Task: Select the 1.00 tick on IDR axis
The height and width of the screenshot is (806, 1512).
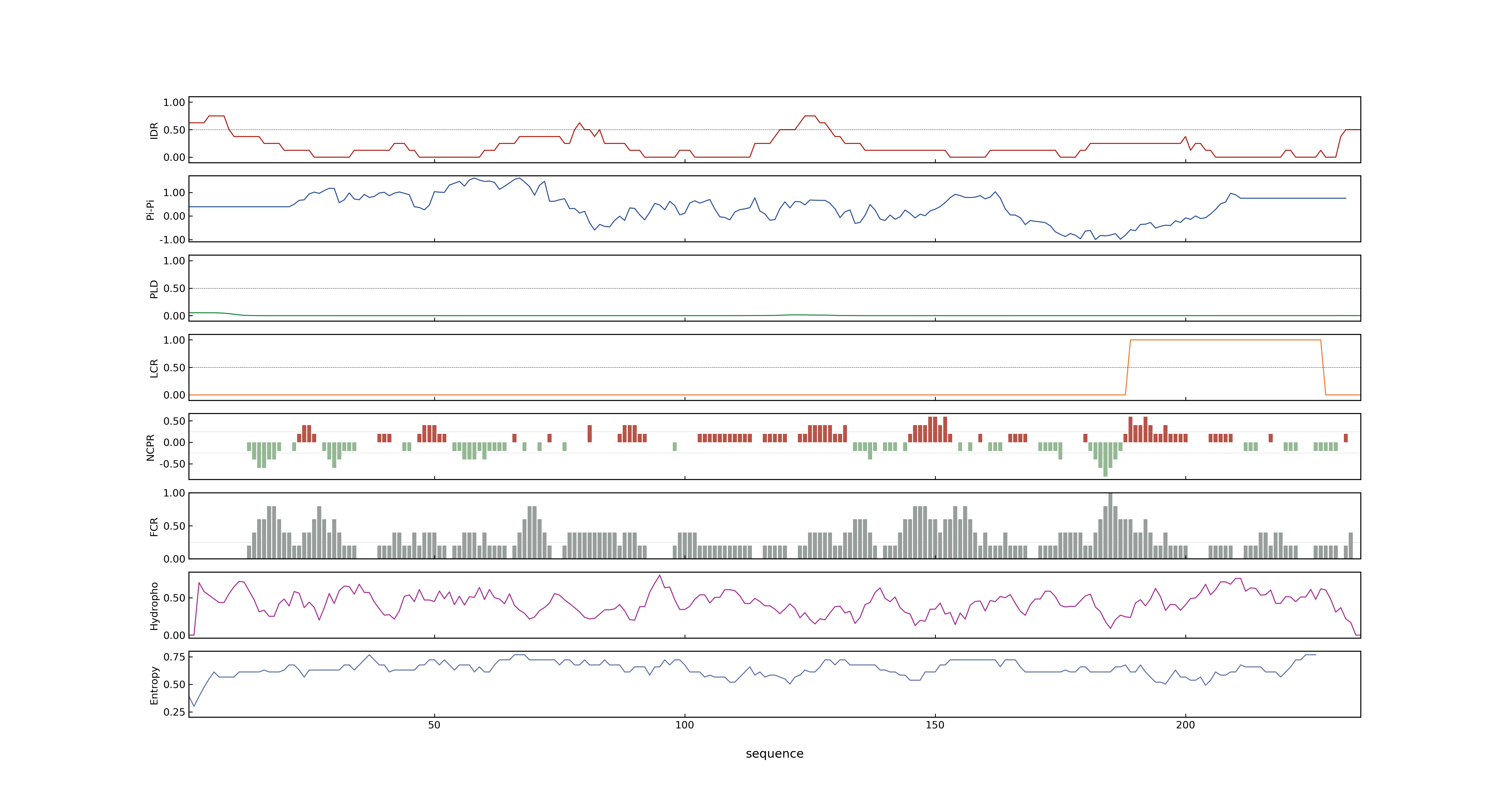Action: pyautogui.click(x=174, y=103)
